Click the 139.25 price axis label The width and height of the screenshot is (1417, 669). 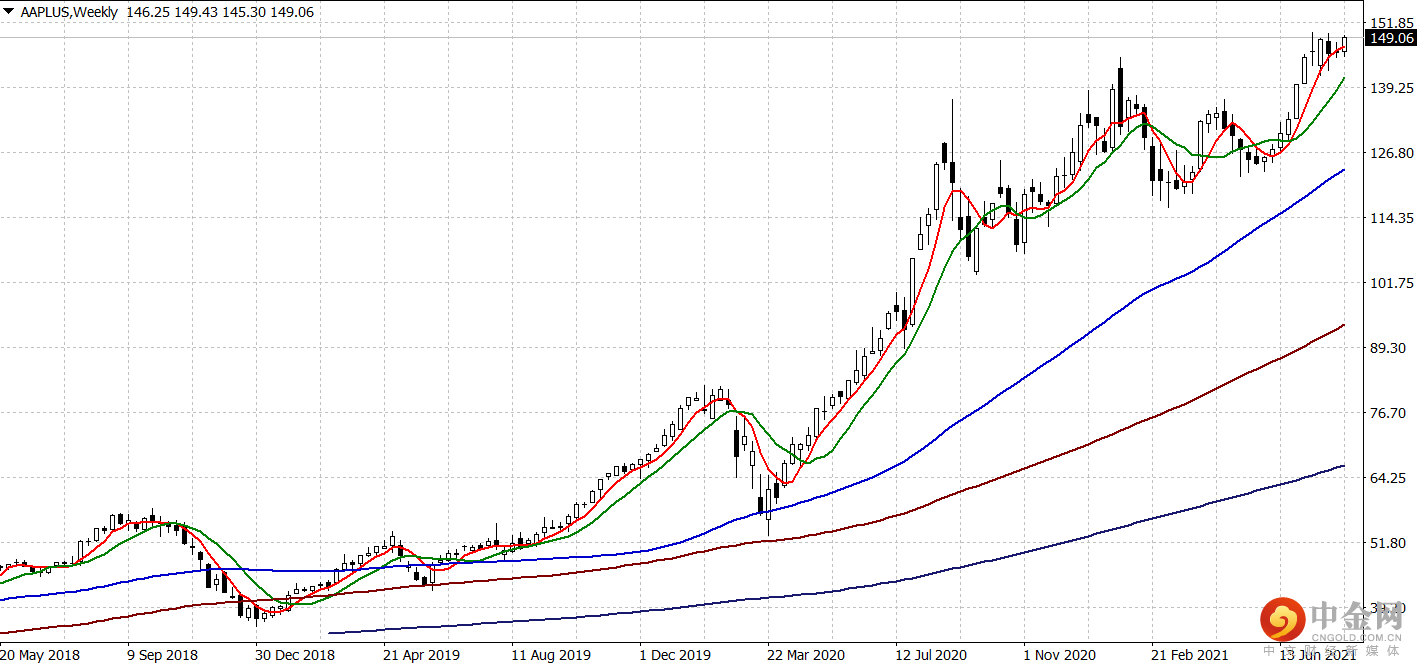click(1391, 88)
